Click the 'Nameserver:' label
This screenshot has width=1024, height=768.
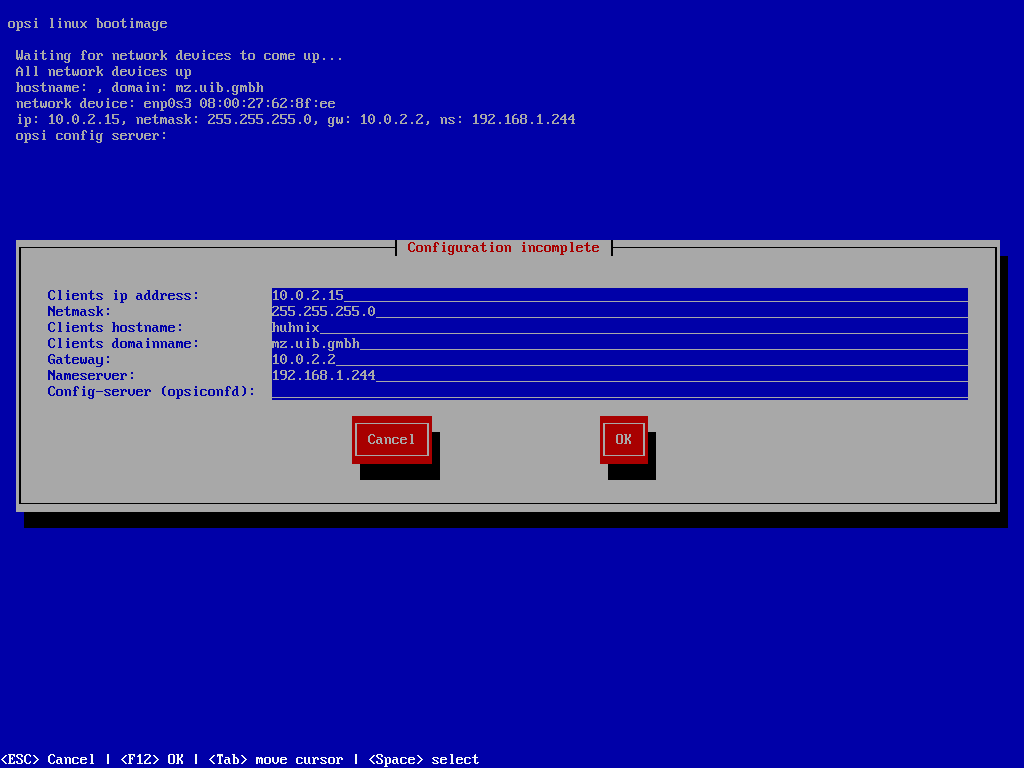[x=91, y=376]
